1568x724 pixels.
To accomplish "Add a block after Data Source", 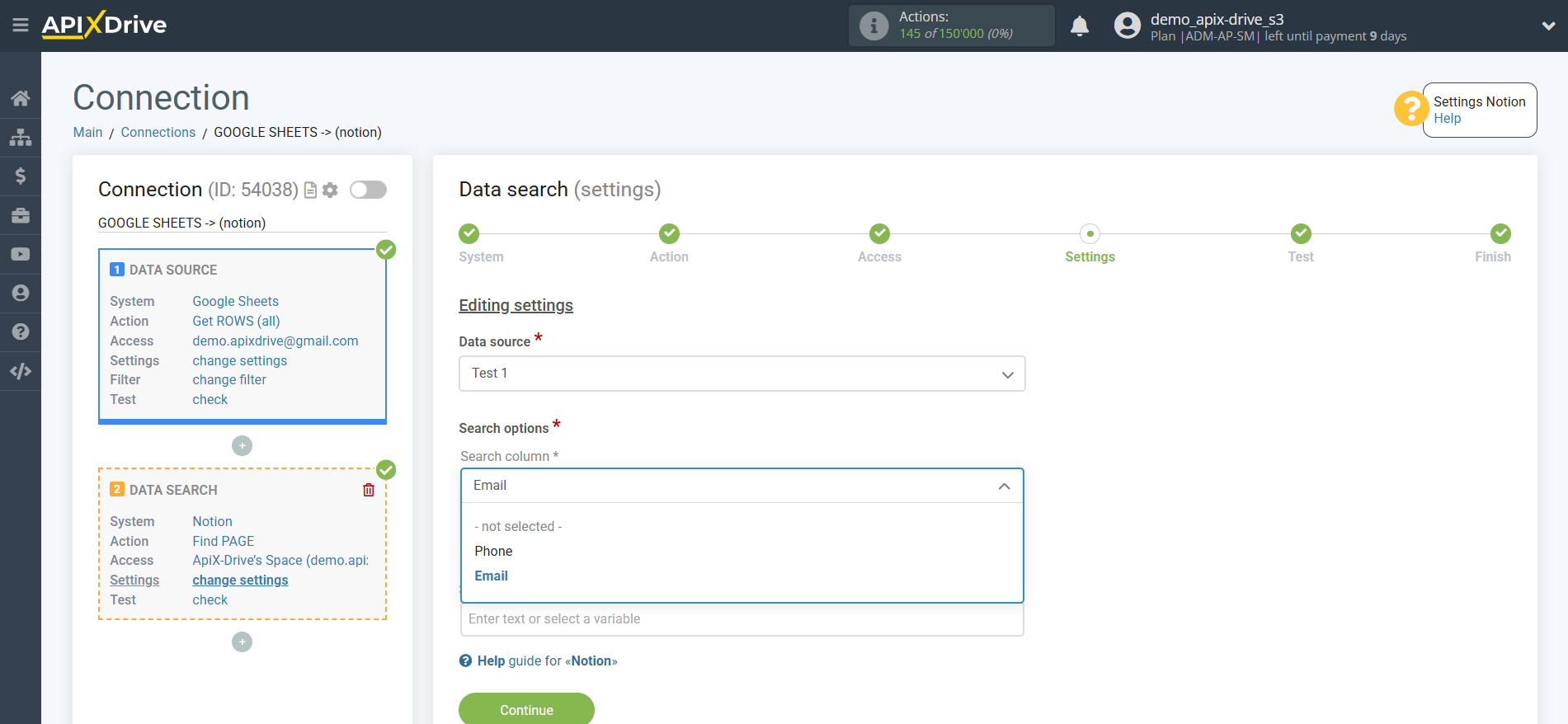I will pos(242,446).
